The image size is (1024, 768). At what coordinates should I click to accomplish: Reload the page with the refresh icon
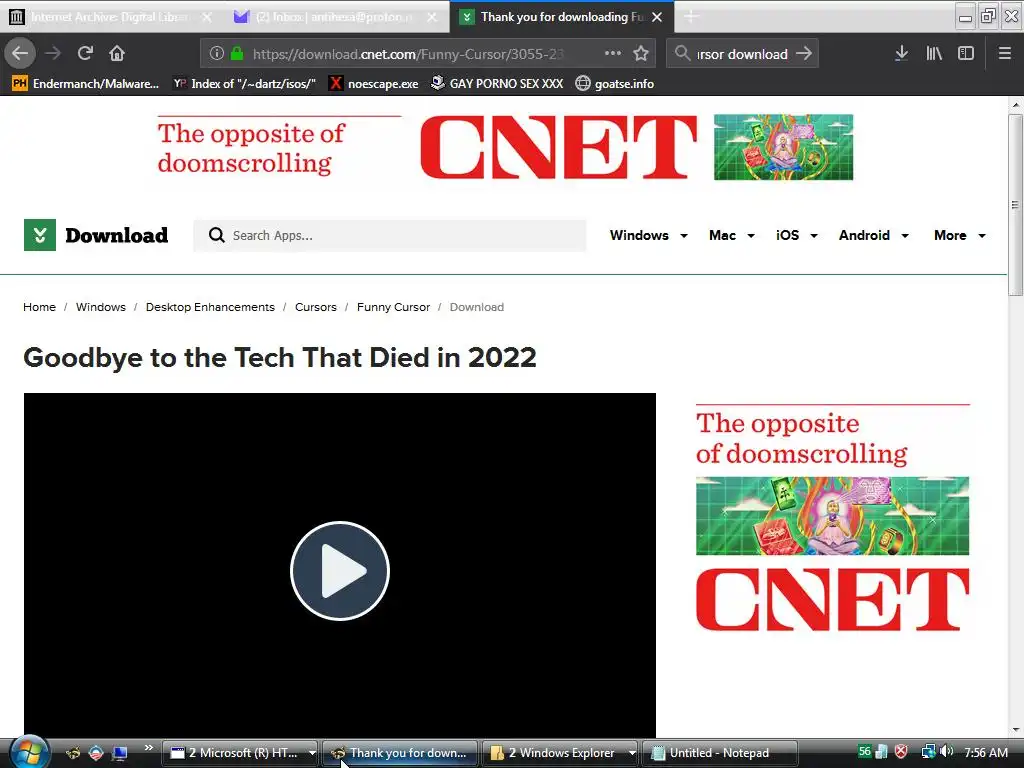[85, 54]
